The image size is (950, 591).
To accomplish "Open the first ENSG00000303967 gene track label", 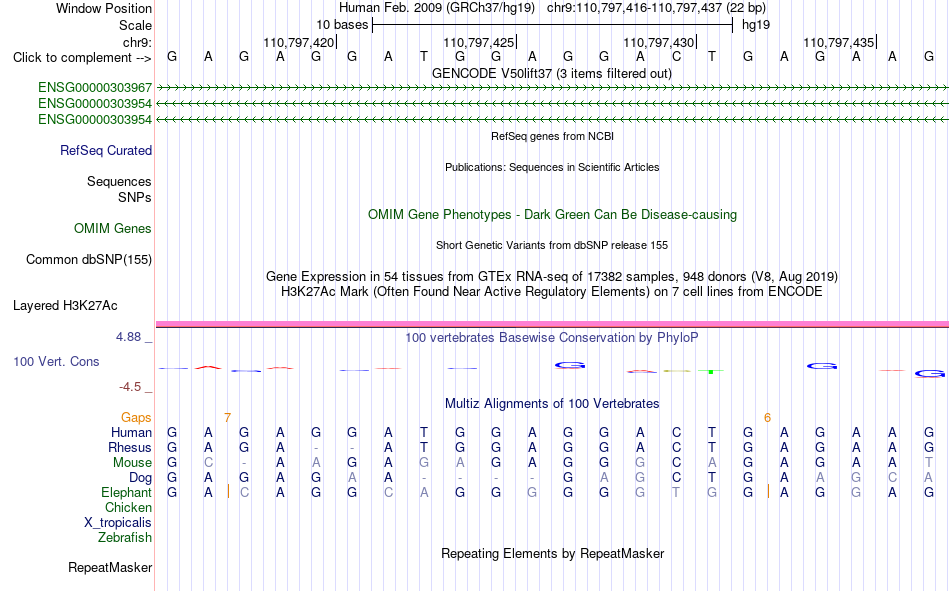I will pyautogui.click(x=95, y=88).
